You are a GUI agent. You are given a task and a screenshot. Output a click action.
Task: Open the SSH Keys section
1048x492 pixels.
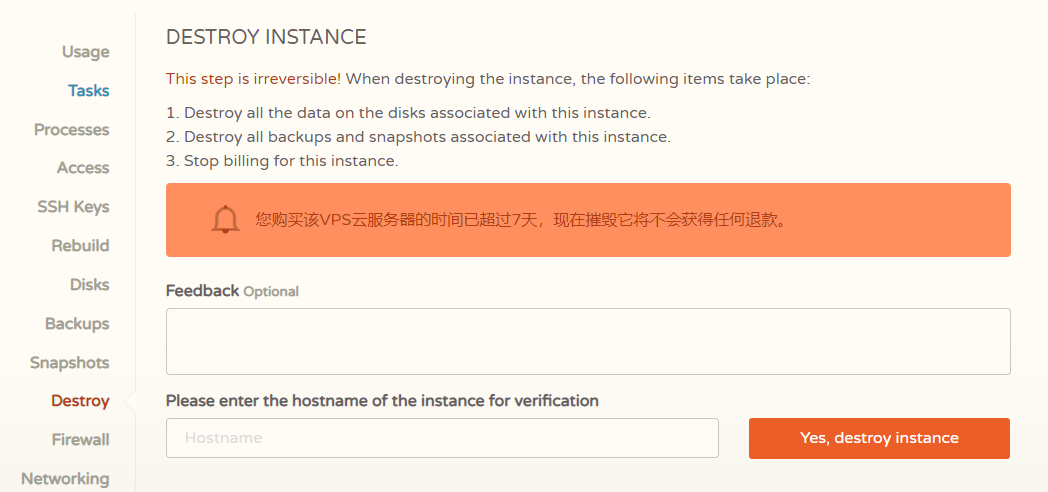[73, 207]
